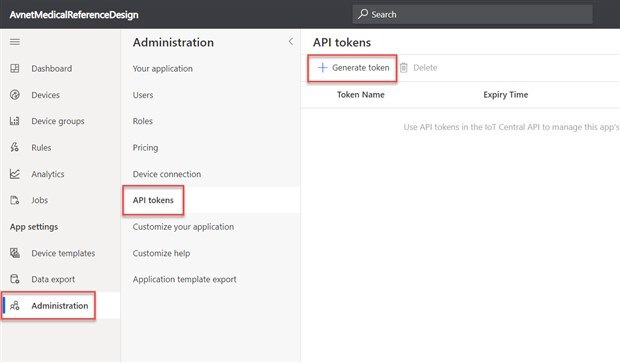Image resolution: width=620 pixels, height=363 pixels.
Task: Click the Devices sidebar icon
Action: pyautogui.click(x=15, y=95)
